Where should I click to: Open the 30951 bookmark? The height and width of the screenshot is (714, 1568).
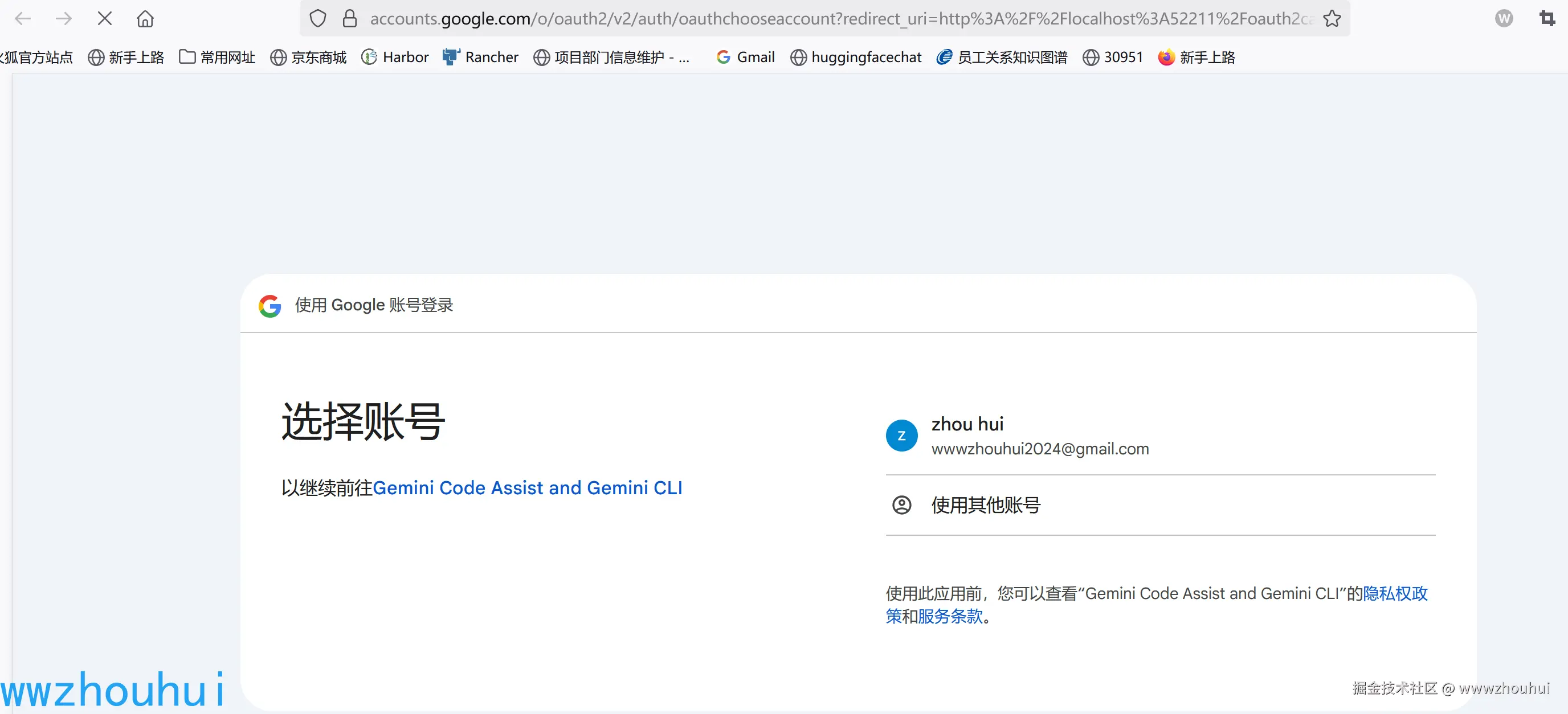tap(1113, 57)
